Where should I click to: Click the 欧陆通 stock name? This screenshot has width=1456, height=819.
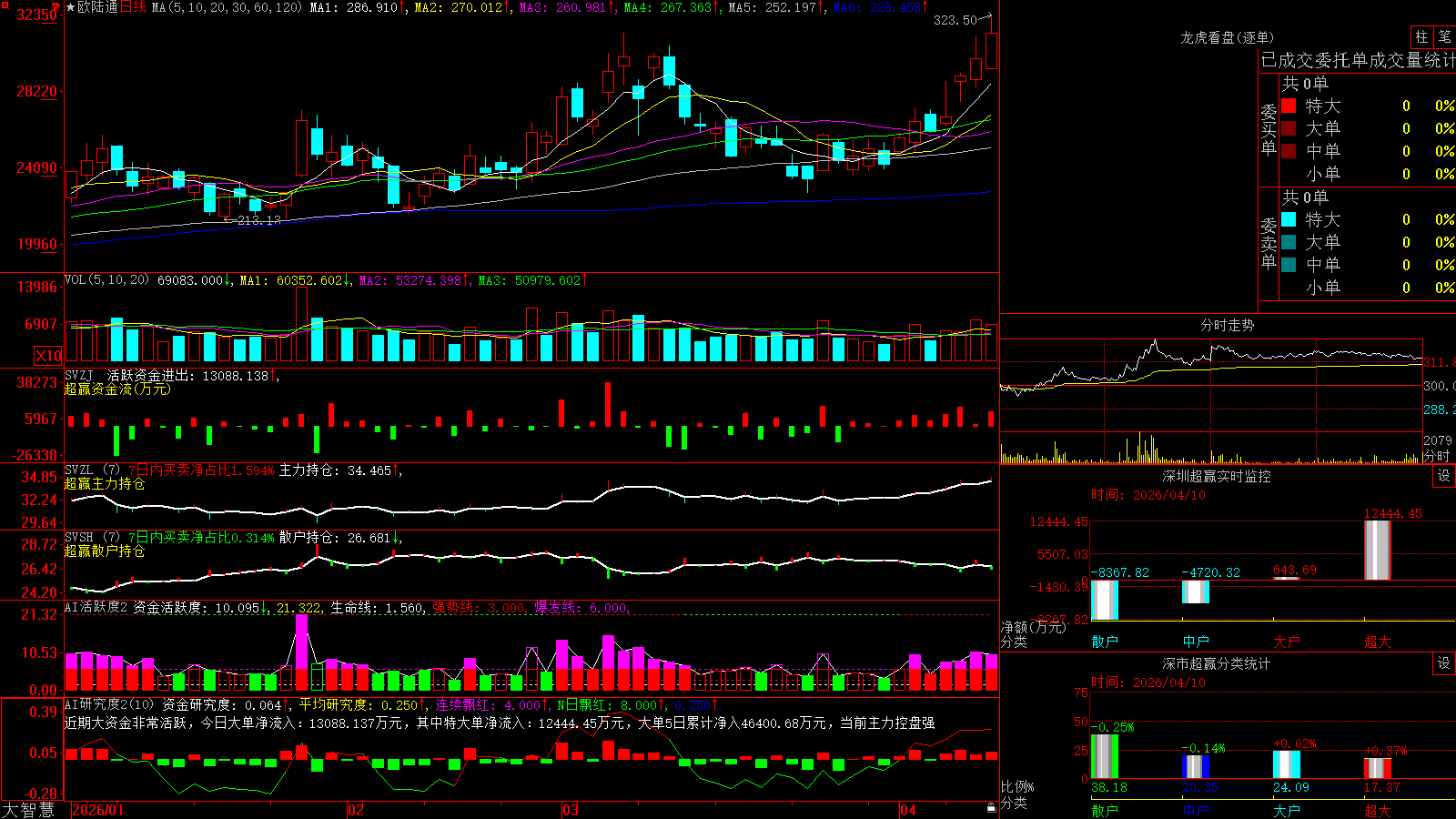(97, 7)
